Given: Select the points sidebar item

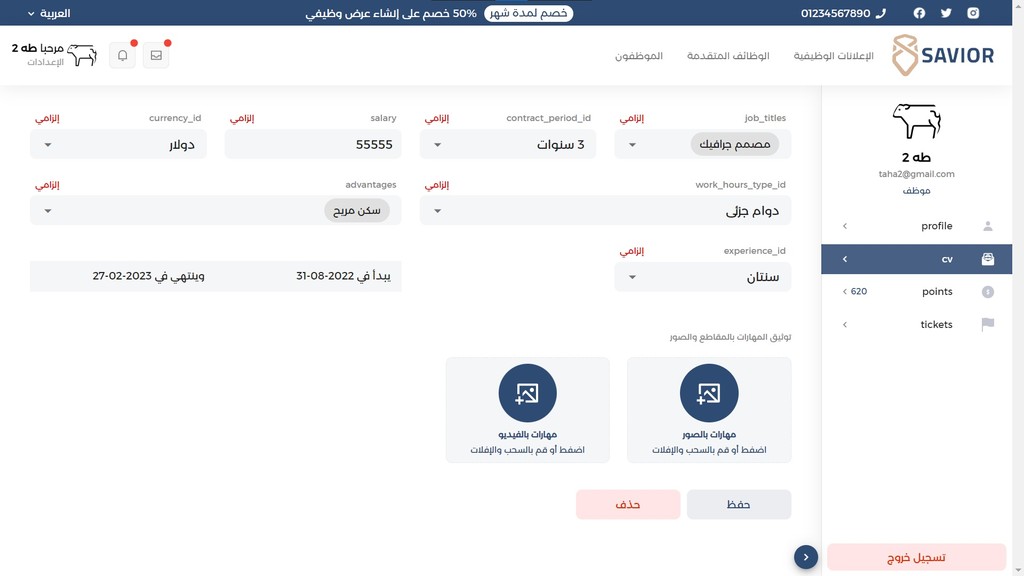Looking at the screenshot, I should [916, 292].
